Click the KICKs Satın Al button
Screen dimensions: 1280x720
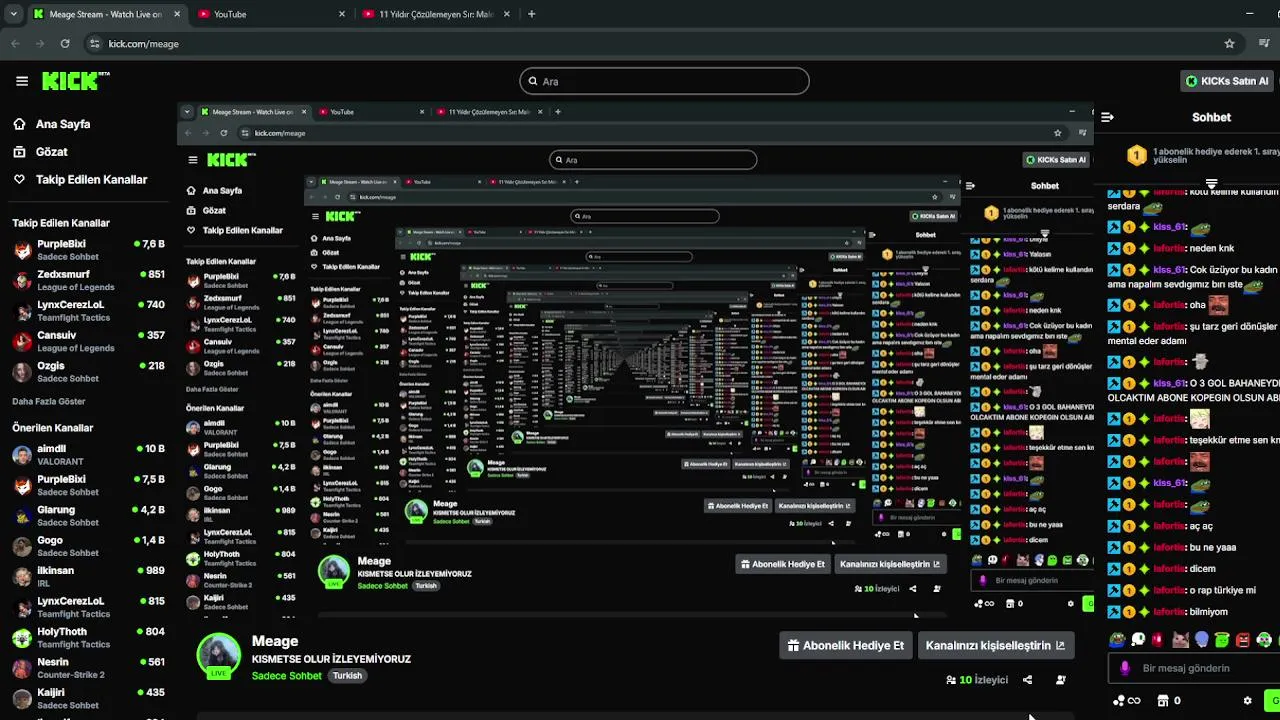1227,81
